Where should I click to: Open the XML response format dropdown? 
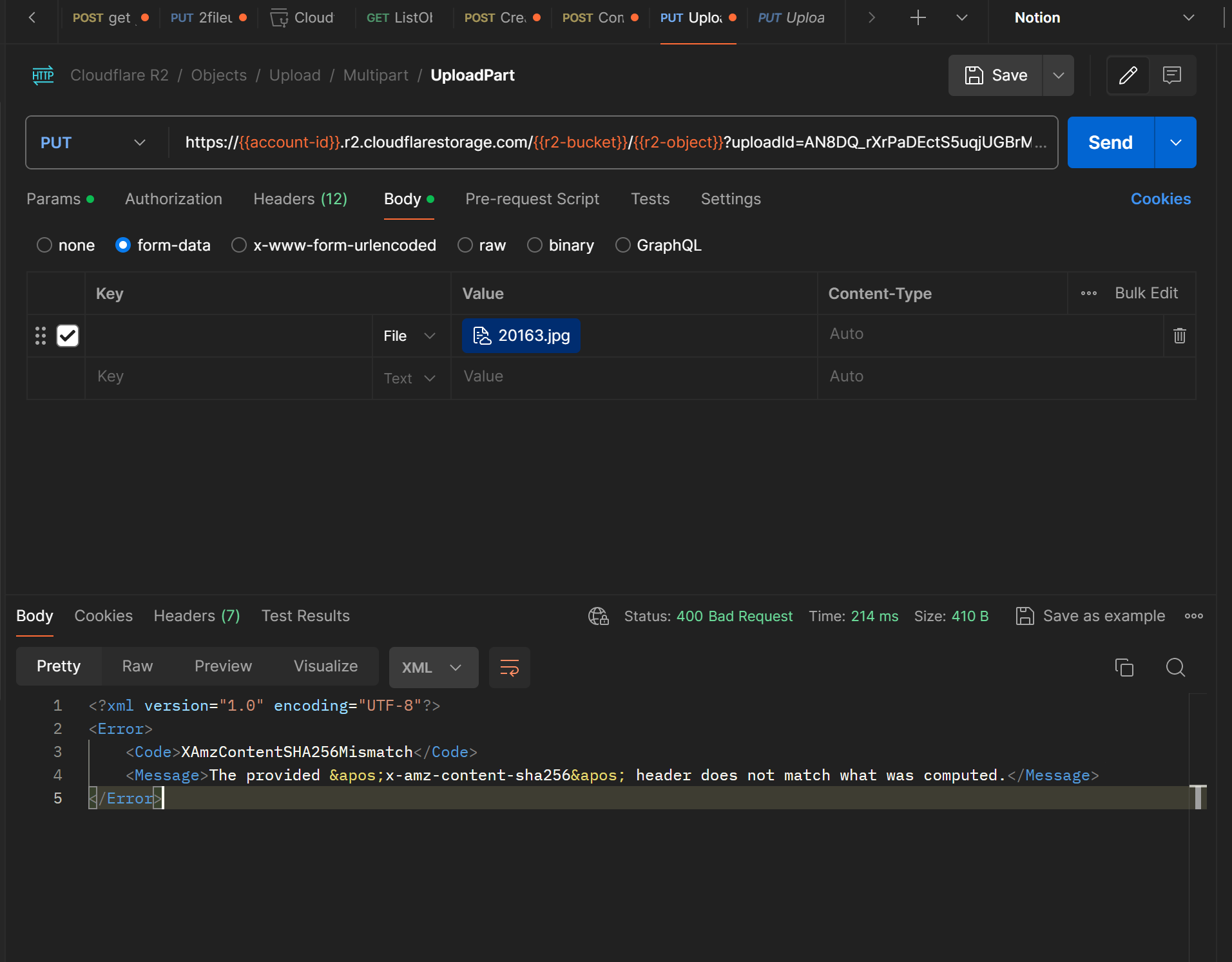pyautogui.click(x=433, y=668)
